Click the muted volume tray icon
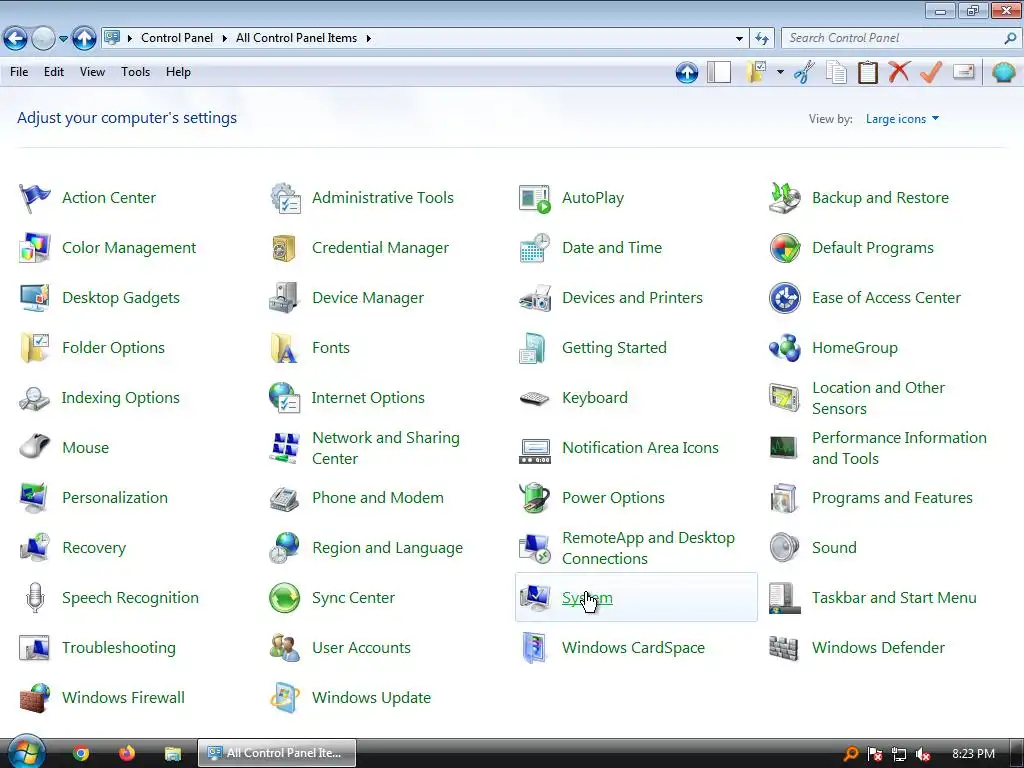1024x768 pixels. pyautogui.click(x=923, y=754)
